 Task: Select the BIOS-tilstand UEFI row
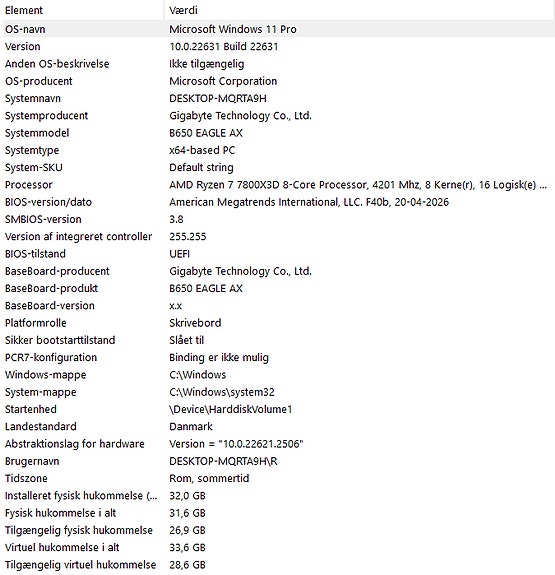pos(277,254)
